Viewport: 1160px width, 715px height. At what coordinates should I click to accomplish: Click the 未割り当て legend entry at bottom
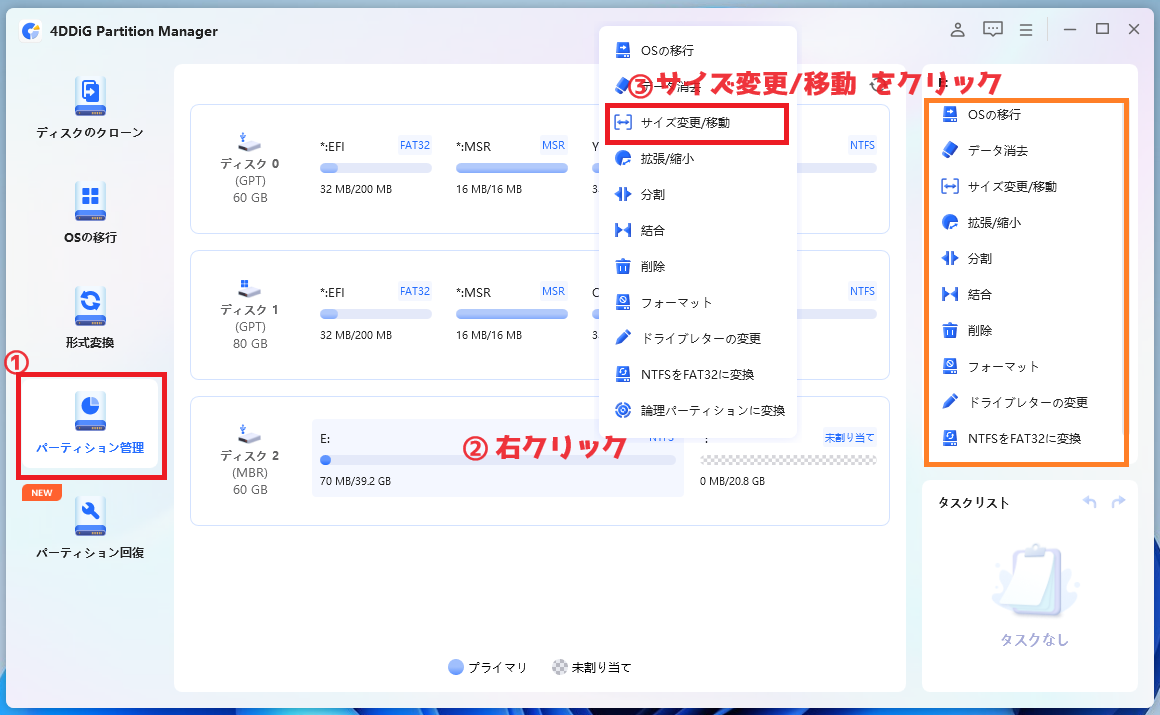(x=592, y=667)
